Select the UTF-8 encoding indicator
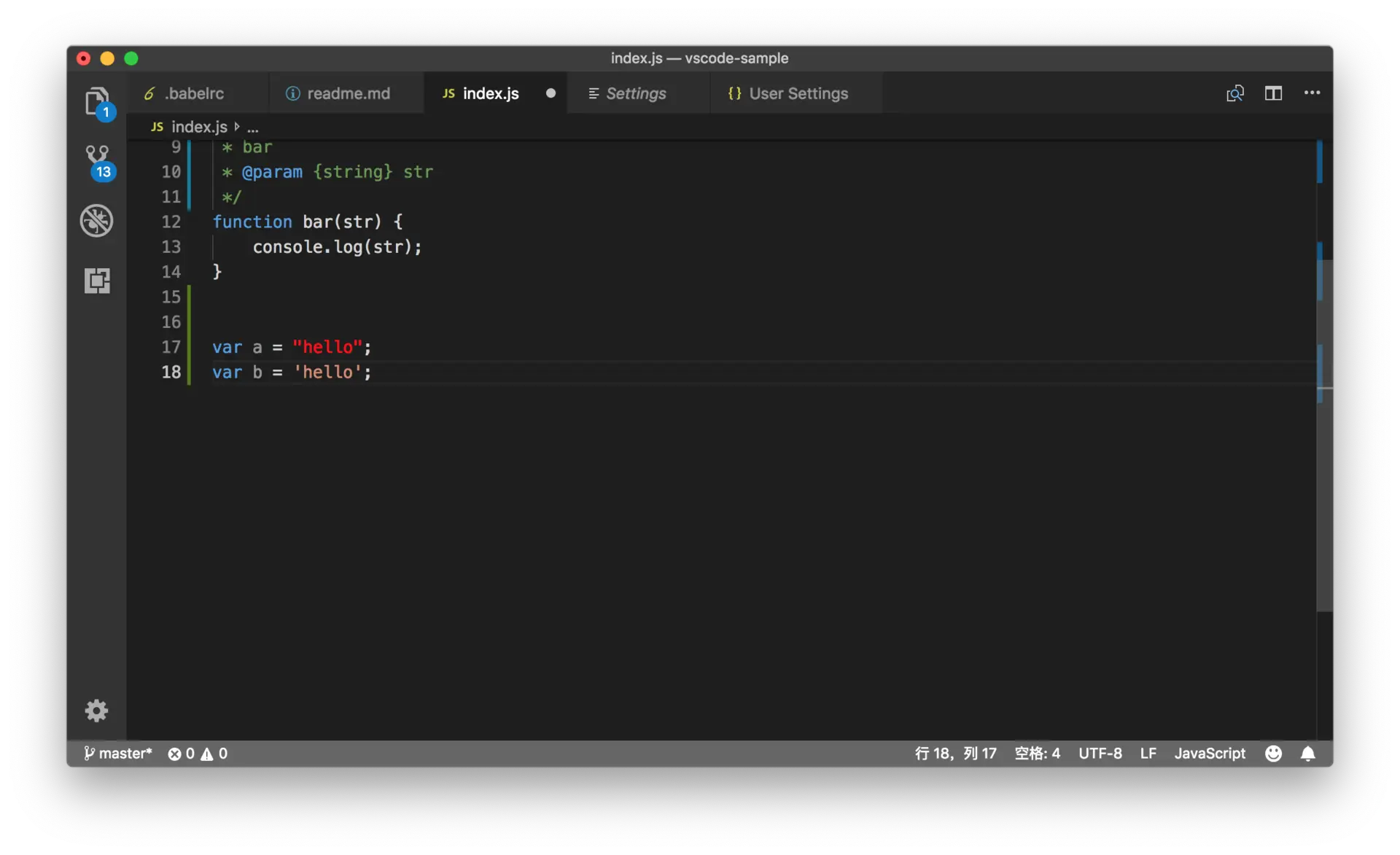1400x855 pixels. (1100, 753)
